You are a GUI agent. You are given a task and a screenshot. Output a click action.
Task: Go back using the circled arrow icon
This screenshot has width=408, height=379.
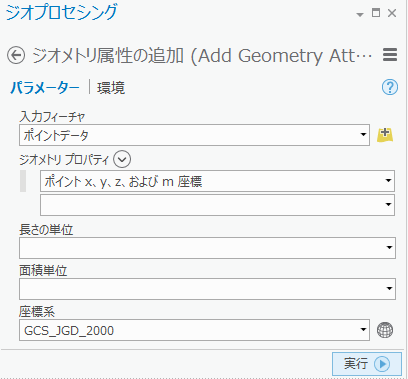[x=16, y=55]
